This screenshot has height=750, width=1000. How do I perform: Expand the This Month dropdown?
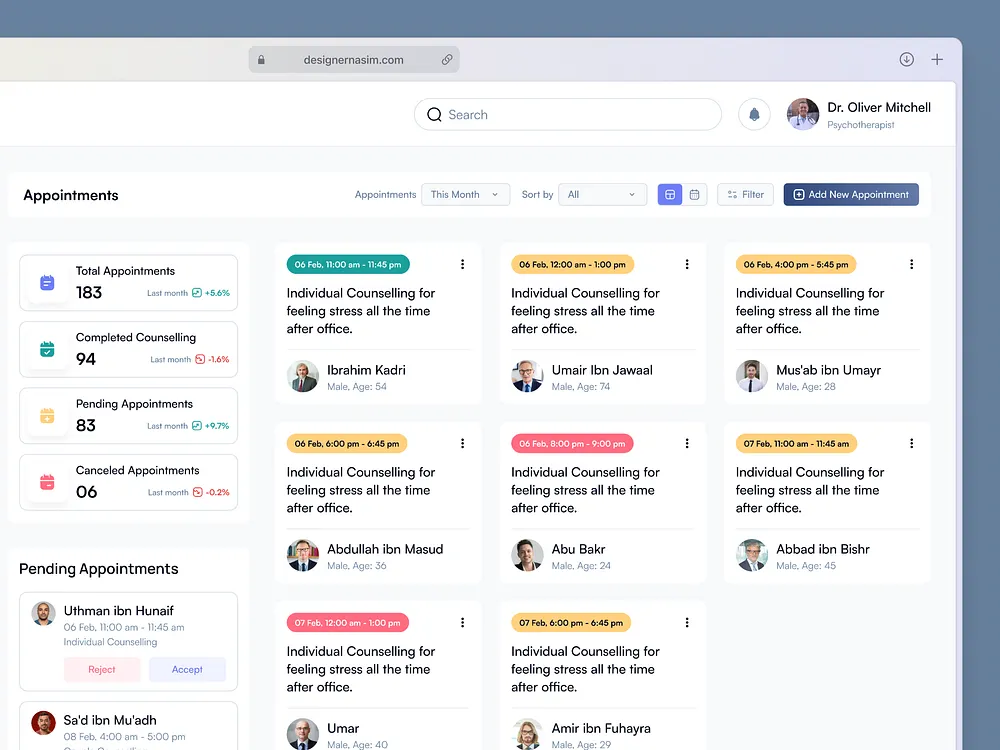coord(466,195)
